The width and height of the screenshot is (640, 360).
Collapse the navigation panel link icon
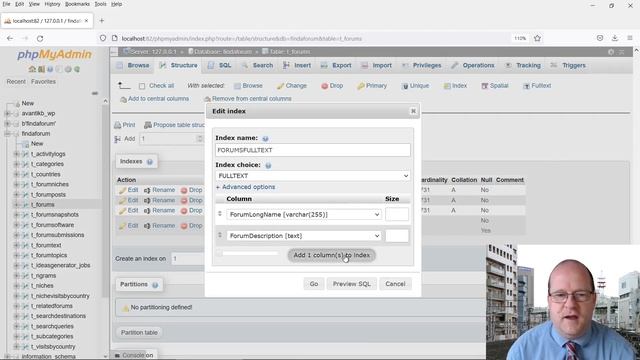[95, 93]
